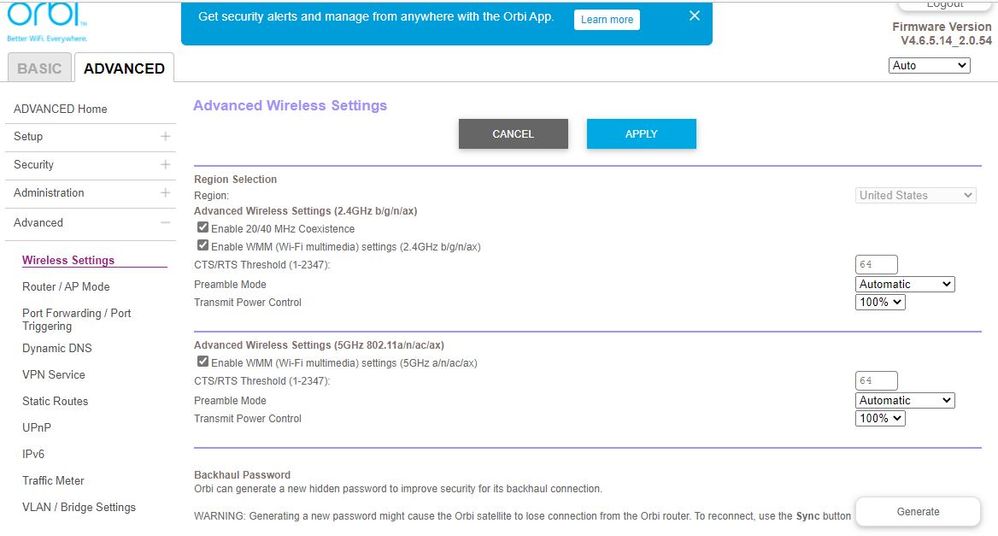Toggle 5GHz WMM settings checkbox
998x536 pixels.
coord(203,362)
